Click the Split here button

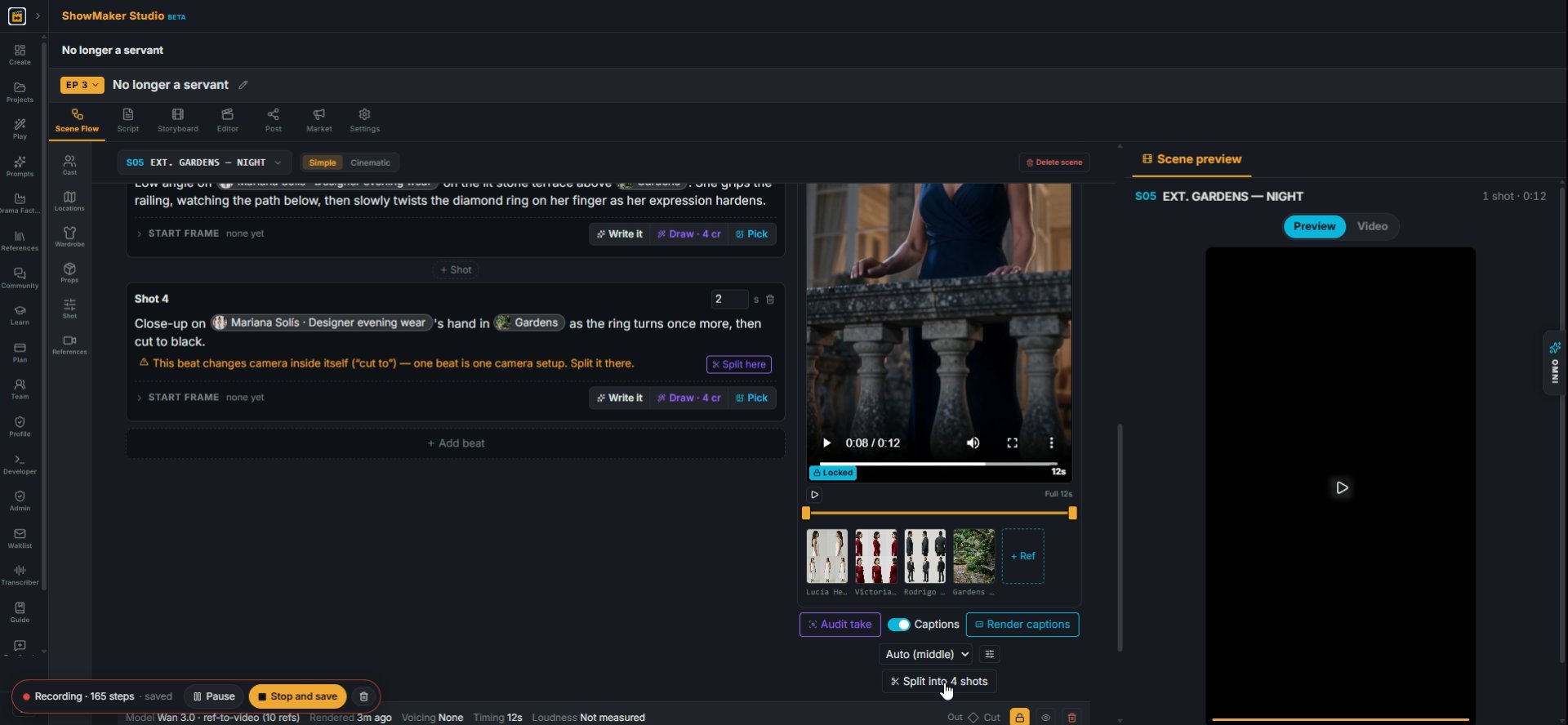click(739, 365)
